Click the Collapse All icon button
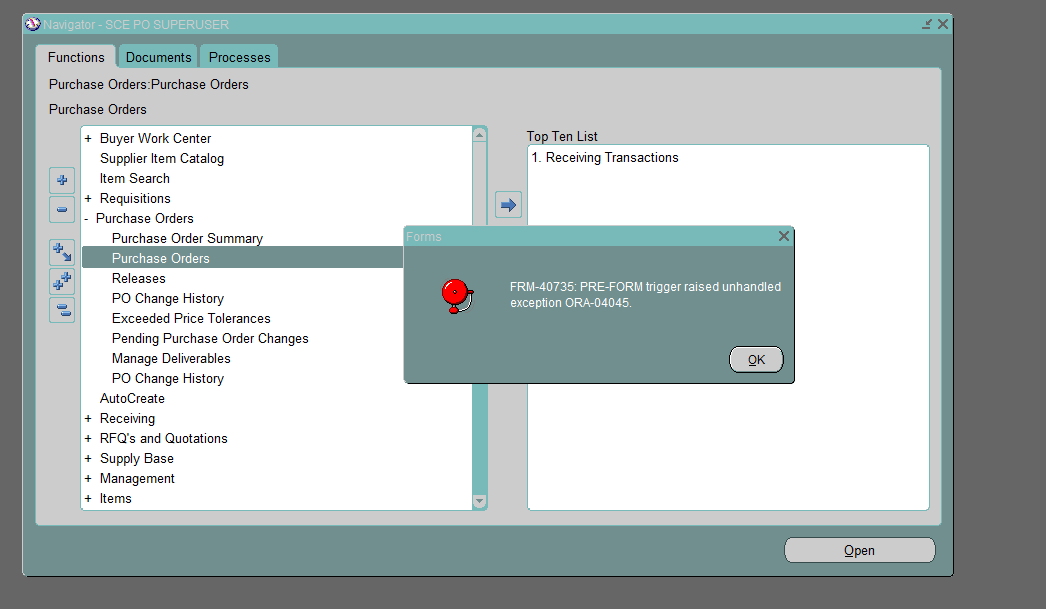1046x609 pixels. tap(62, 310)
